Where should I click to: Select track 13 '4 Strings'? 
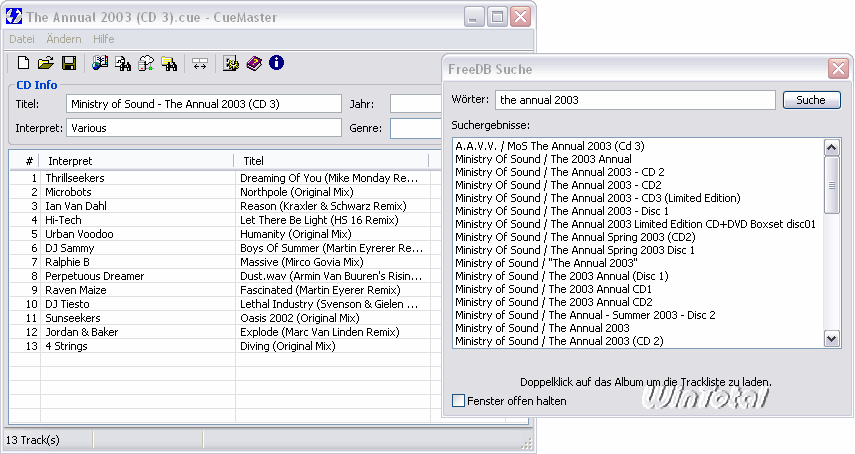[66, 346]
